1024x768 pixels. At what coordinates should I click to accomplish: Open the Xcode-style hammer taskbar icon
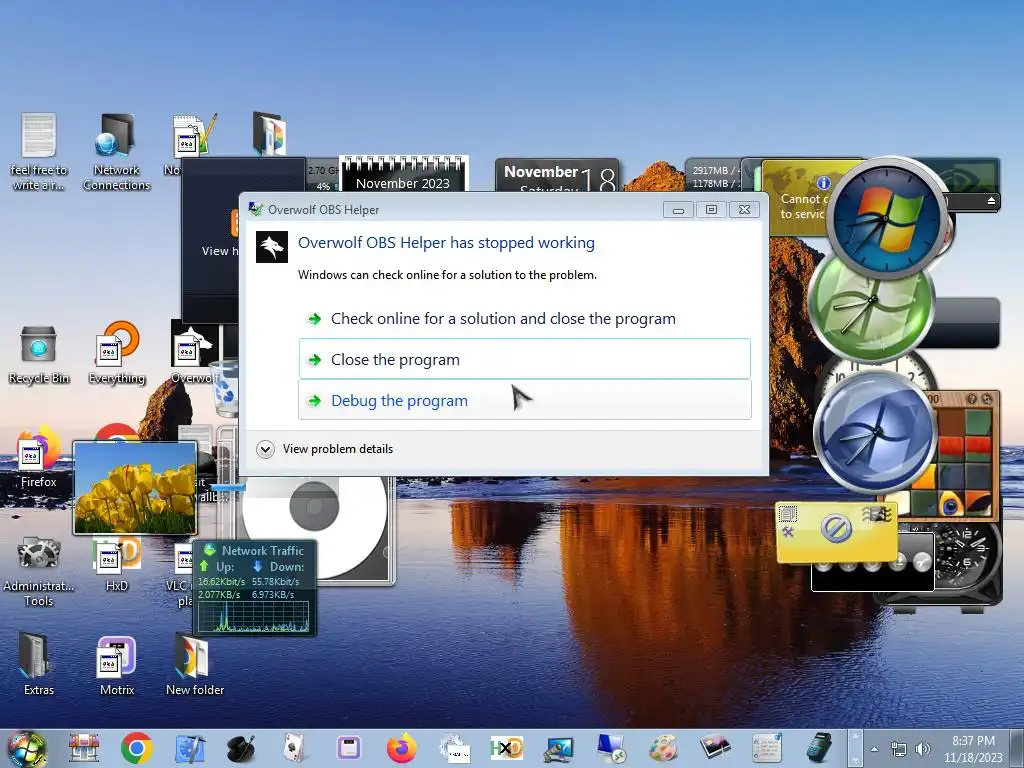pyautogui.click(x=190, y=748)
